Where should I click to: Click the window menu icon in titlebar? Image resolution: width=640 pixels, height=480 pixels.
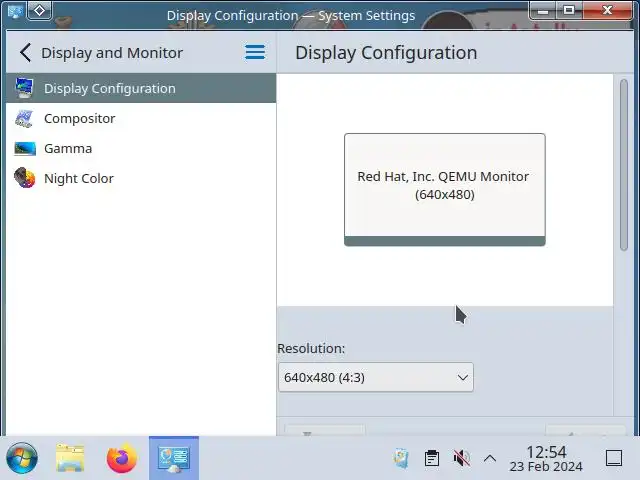16,11
